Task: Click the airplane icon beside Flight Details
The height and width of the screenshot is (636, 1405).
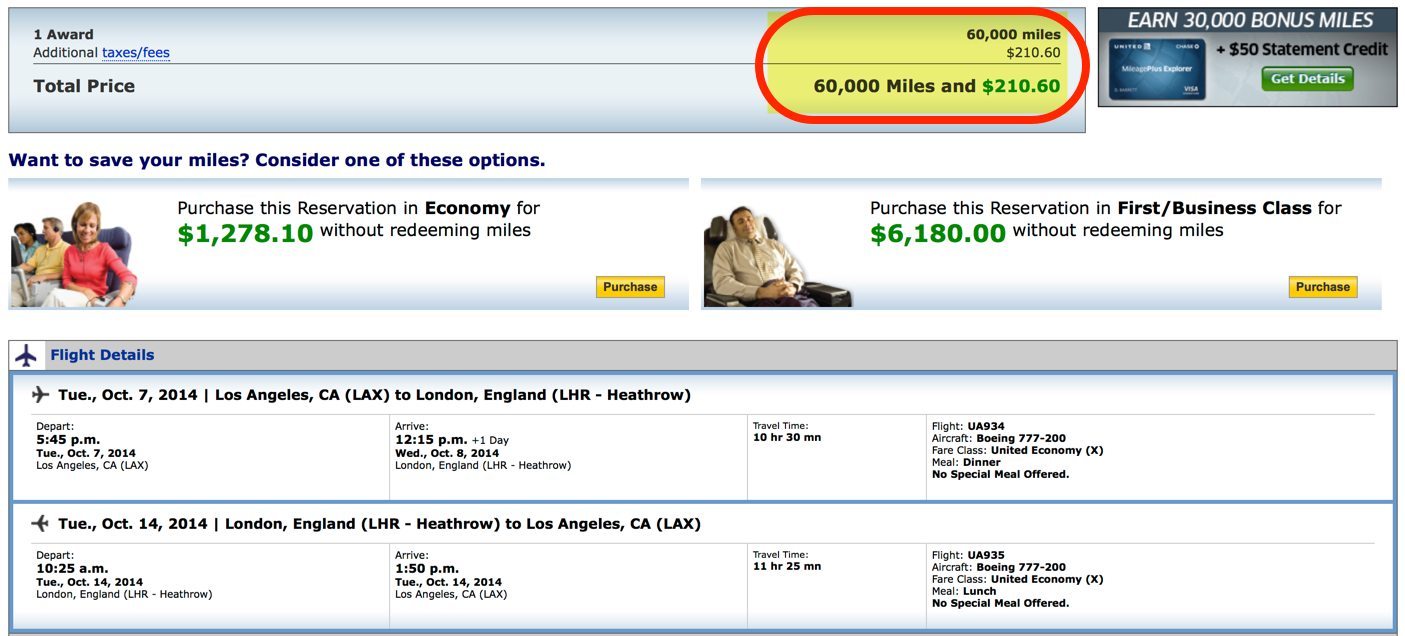Action: click(x=26, y=355)
